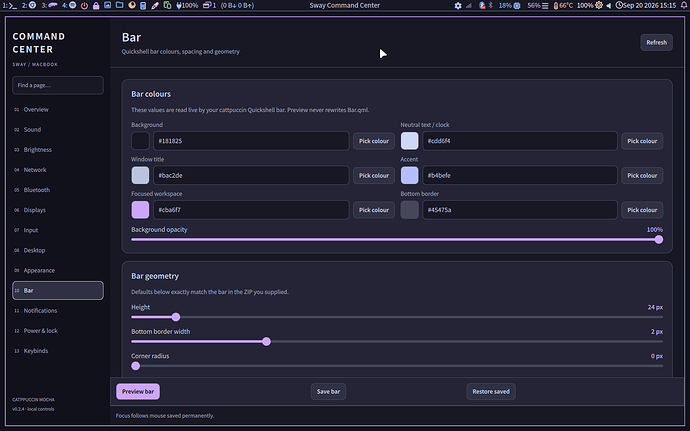Open the Bluetooth page in sidebar
Image resolution: width=690 pixels, height=431 pixels.
point(58,190)
